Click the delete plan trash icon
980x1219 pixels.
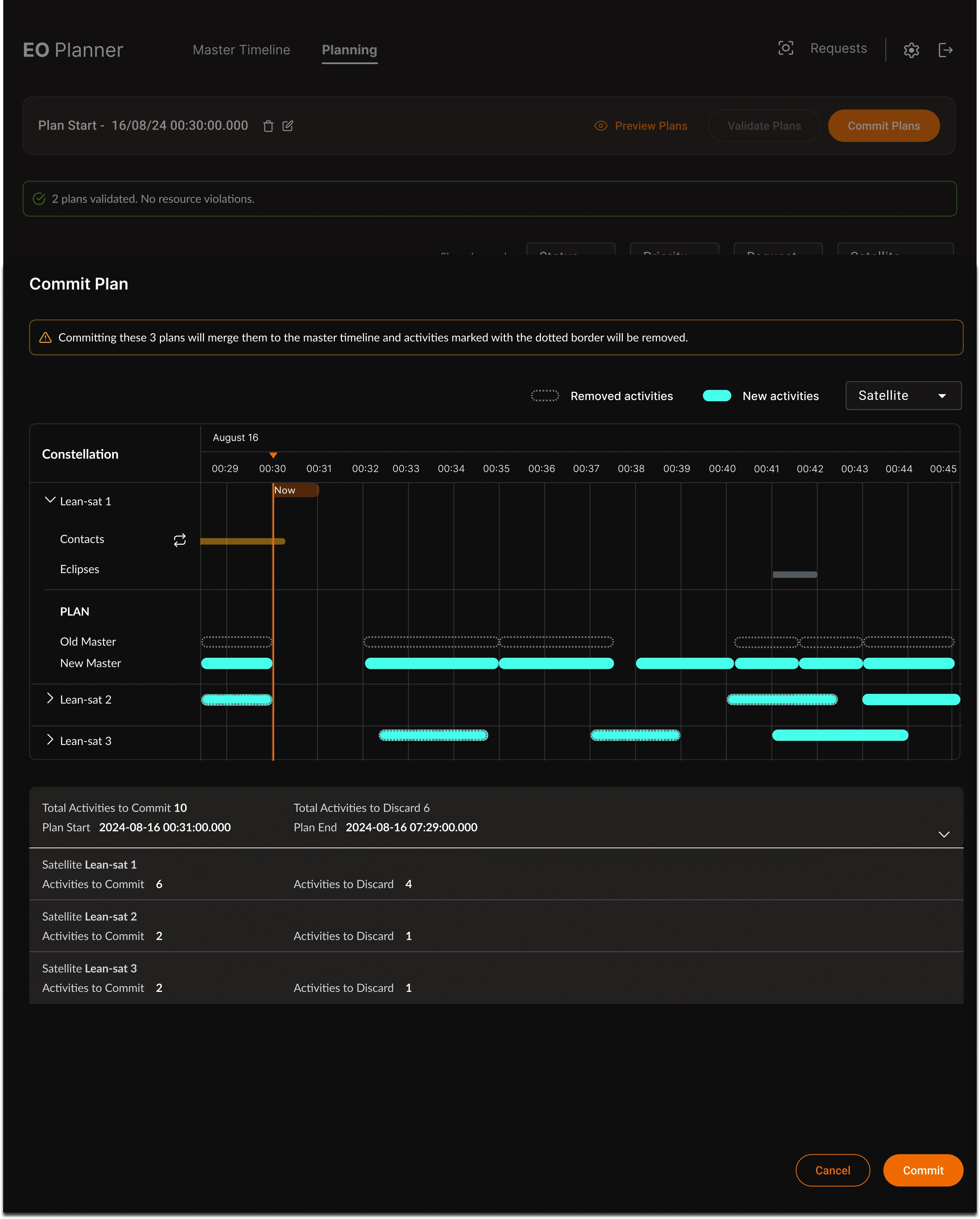click(269, 126)
